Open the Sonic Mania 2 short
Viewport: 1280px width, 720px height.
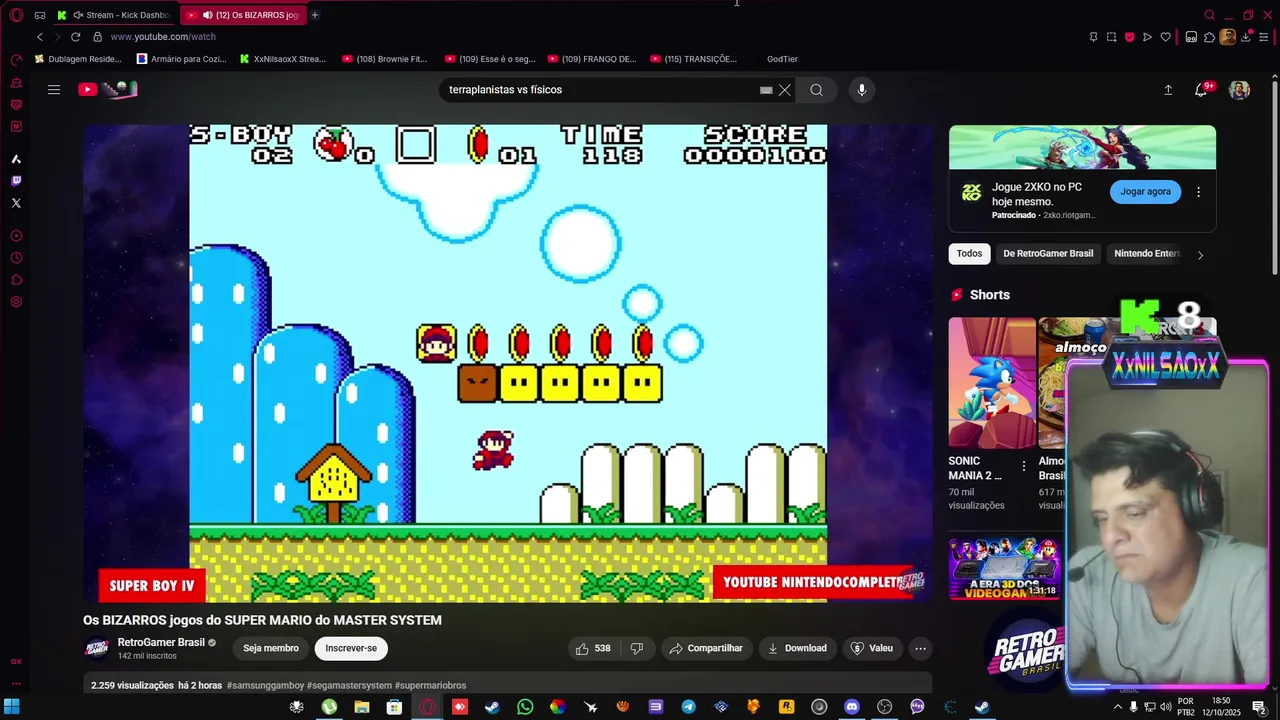click(x=992, y=382)
